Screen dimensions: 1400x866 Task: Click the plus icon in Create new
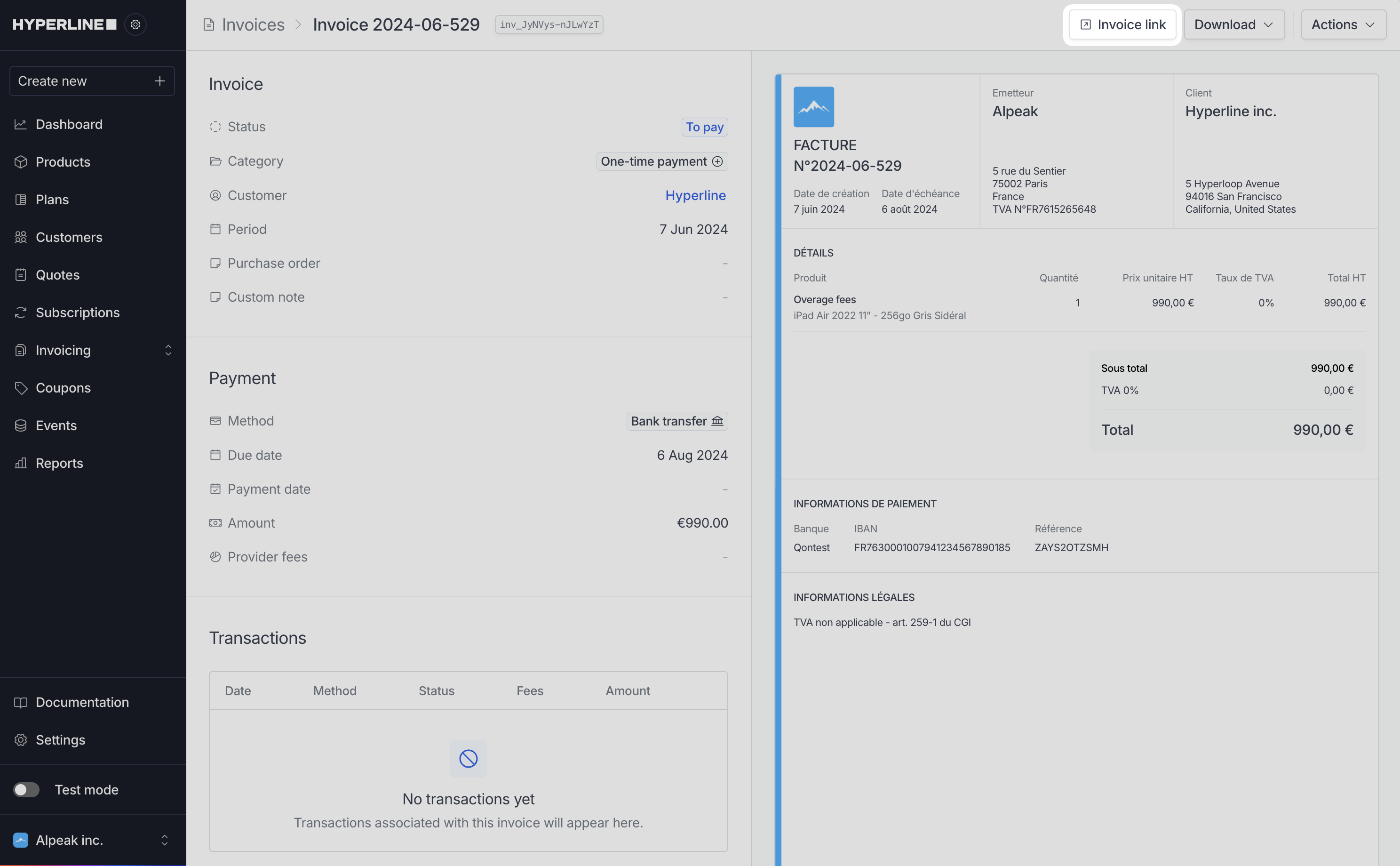tap(159, 81)
